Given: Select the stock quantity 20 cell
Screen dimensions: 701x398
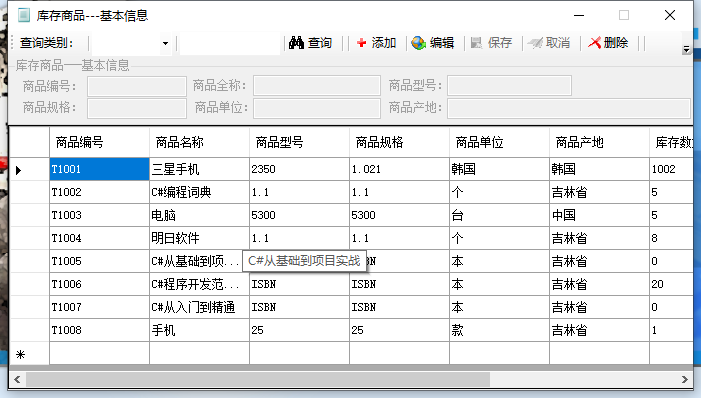Looking at the screenshot, I should (671, 284).
